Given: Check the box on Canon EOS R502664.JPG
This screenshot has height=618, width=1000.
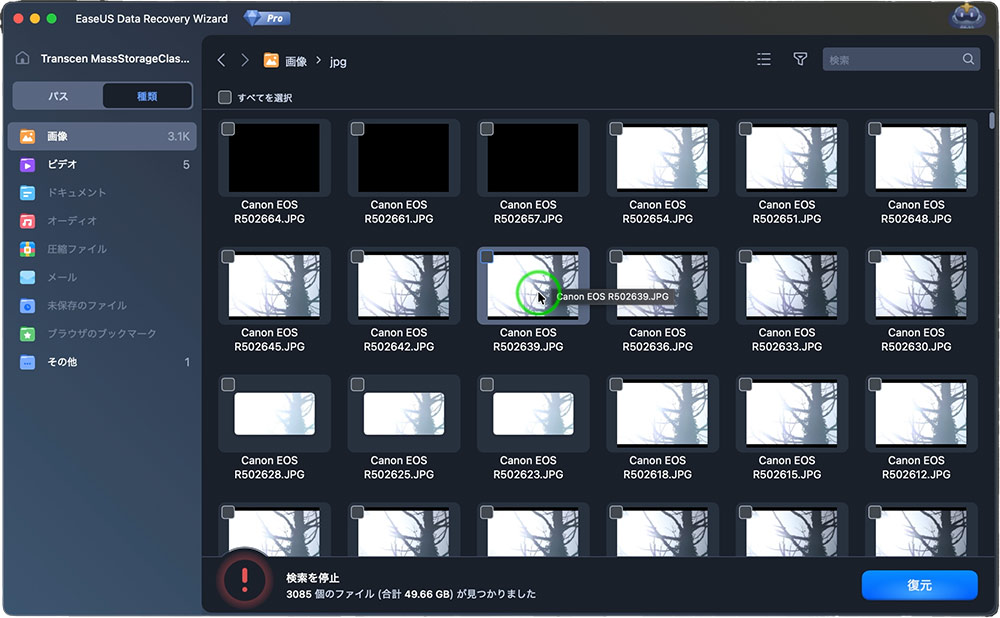Looking at the screenshot, I should [228, 129].
